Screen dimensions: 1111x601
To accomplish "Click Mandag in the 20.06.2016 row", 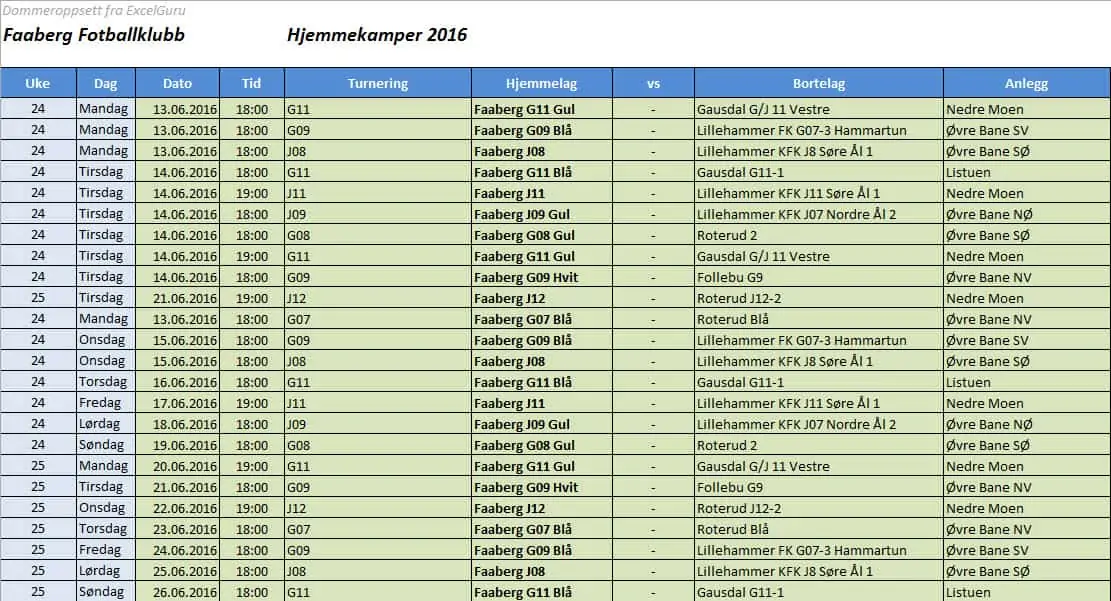I will coord(103,466).
